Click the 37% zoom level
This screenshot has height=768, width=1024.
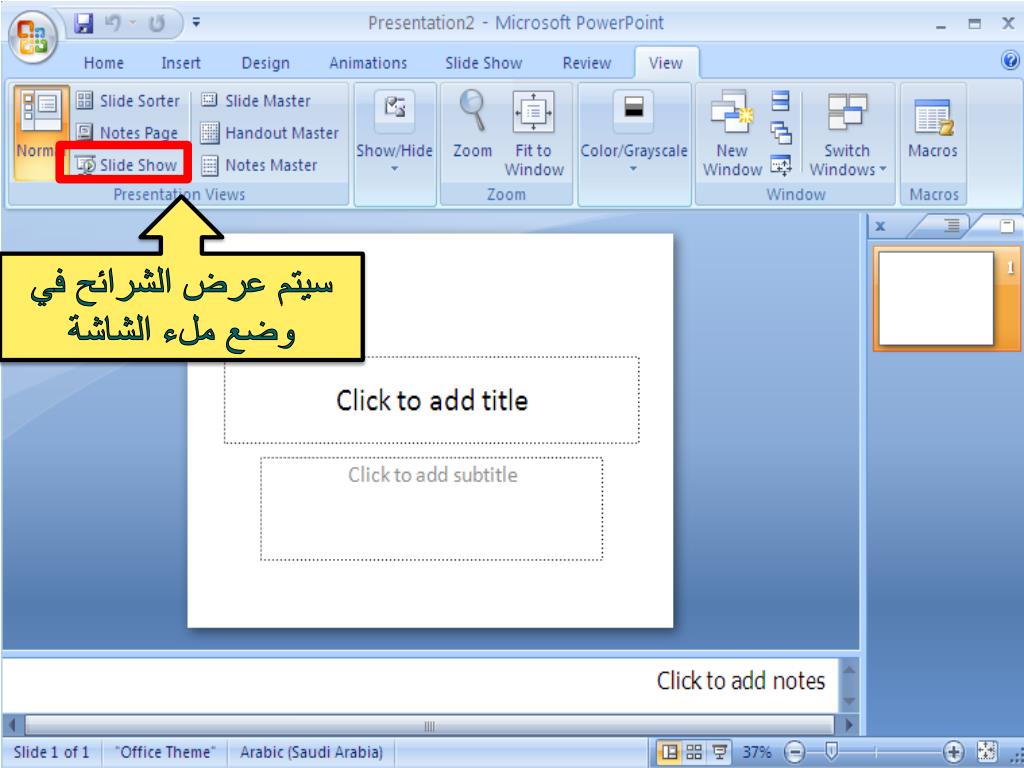pyautogui.click(x=757, y=752)
